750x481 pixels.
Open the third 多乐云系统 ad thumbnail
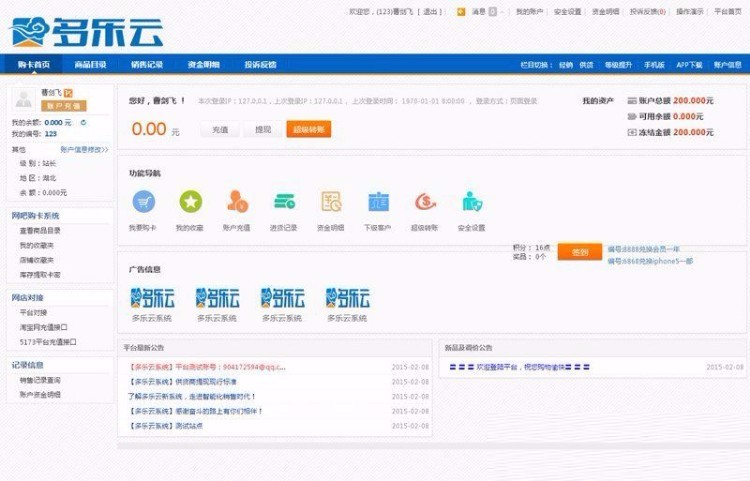pyautogui.click(x=282, y=298)
